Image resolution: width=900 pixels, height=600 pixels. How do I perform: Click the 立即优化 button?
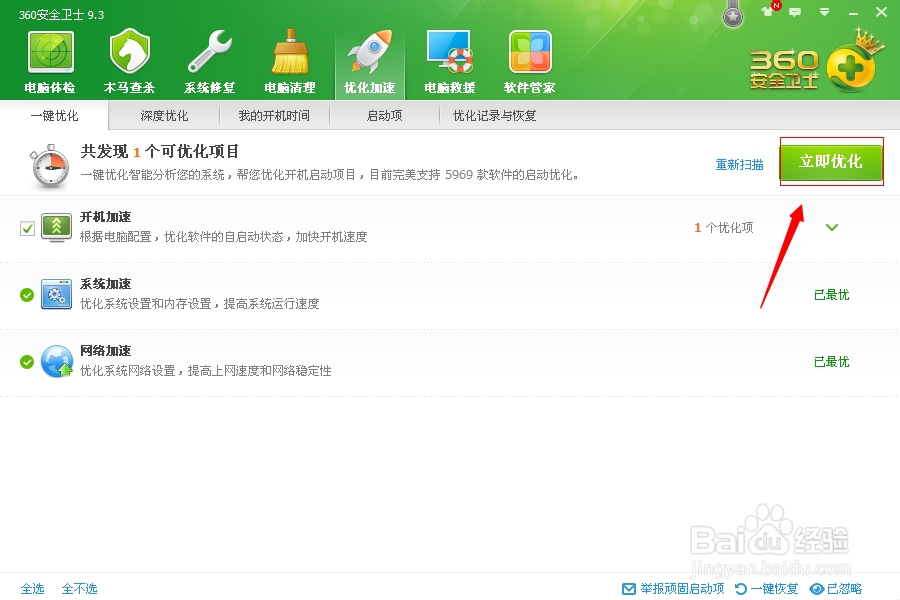point(831,164)
